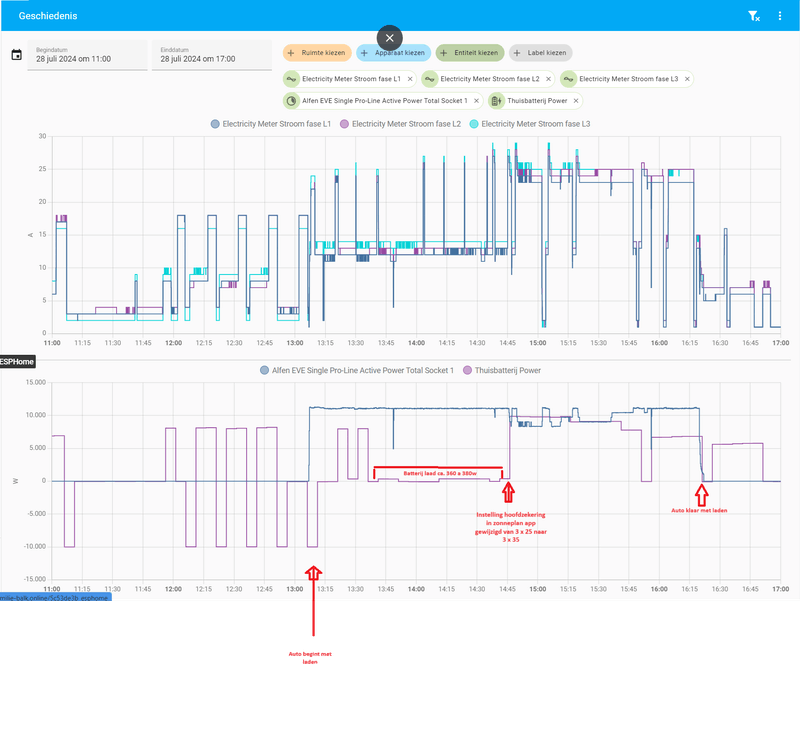Click Label kiezen chip
The height and width of the screenshot is (755, 800).
(541, 53)
